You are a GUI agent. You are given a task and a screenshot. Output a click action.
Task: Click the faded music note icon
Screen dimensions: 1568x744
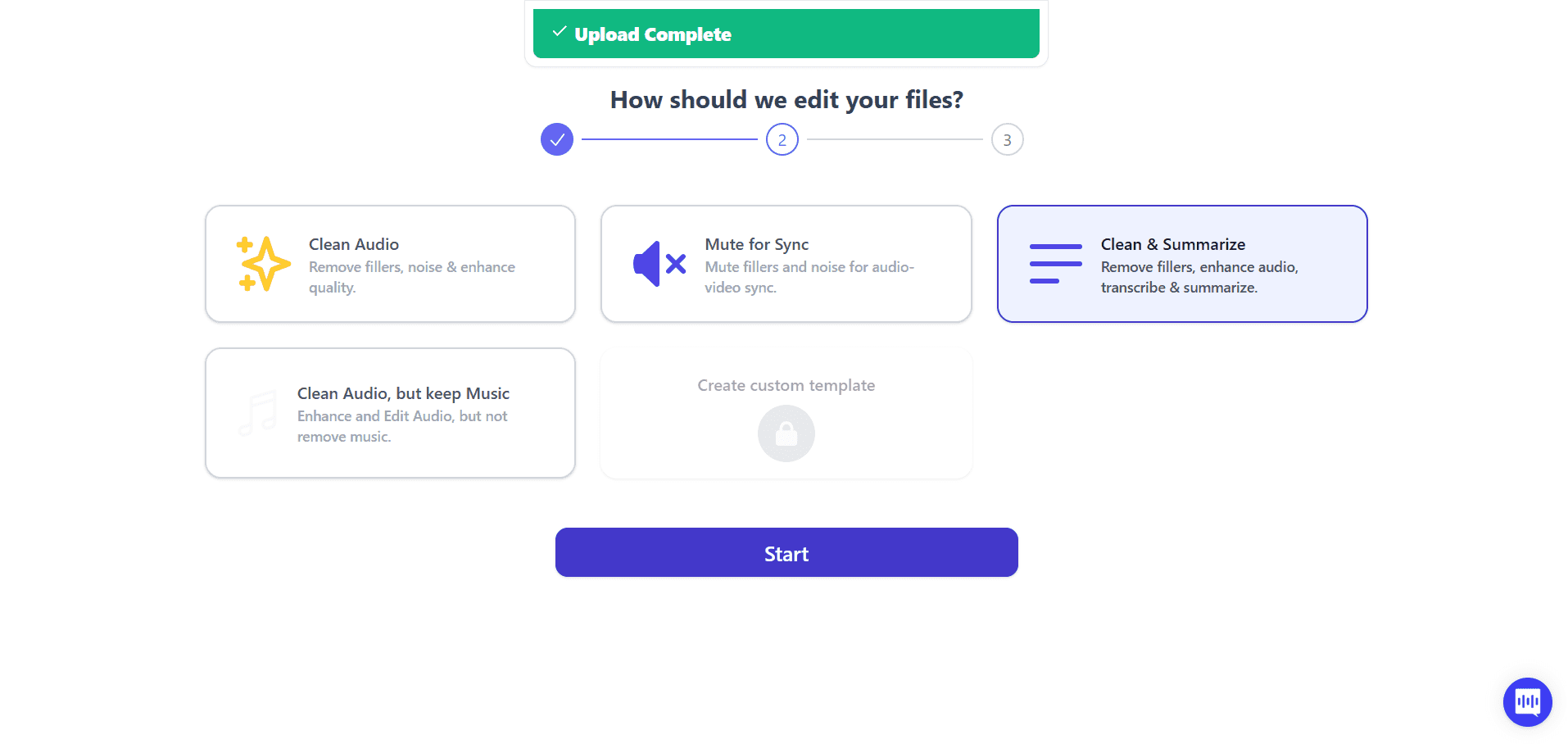click(x=257, y=413)
